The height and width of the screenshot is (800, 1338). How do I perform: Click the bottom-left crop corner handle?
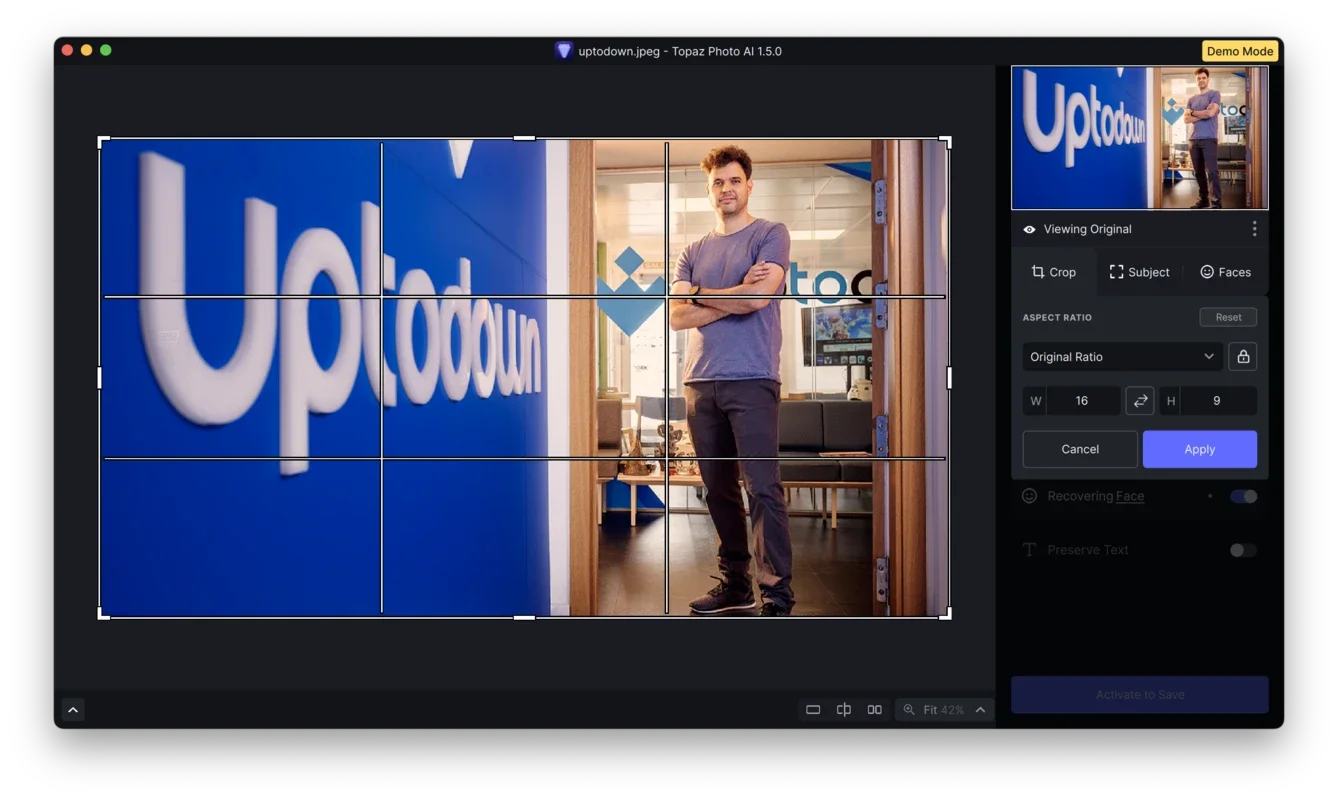103,613
